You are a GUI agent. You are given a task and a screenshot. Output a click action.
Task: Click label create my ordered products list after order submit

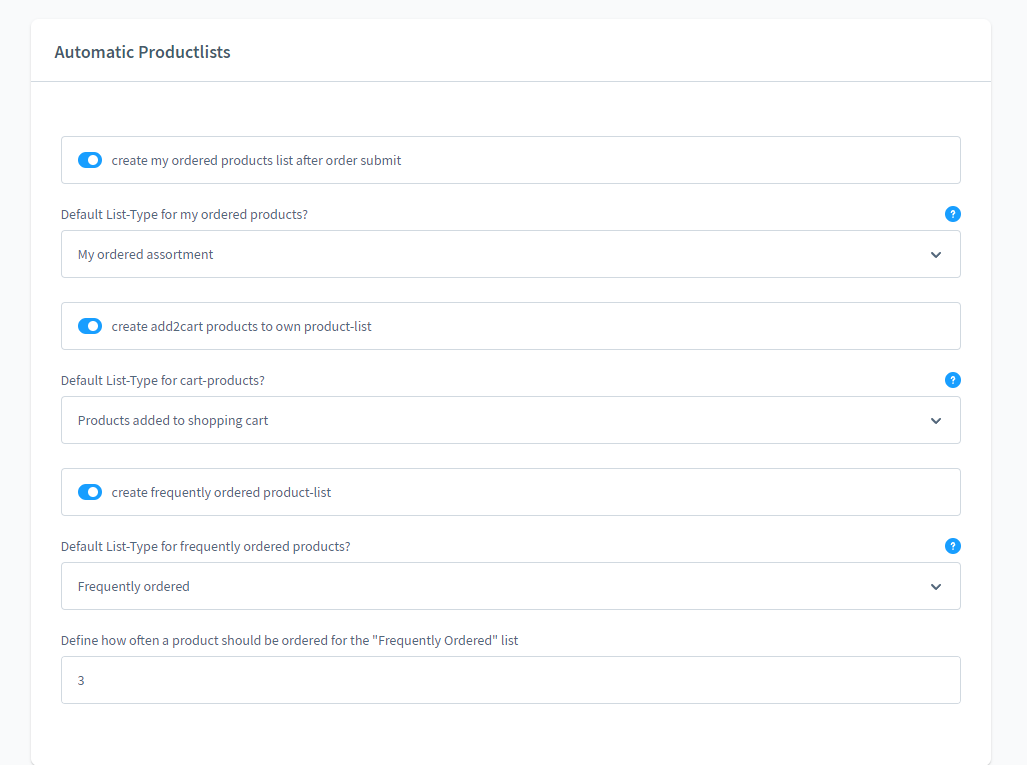[x=256, y=160]
